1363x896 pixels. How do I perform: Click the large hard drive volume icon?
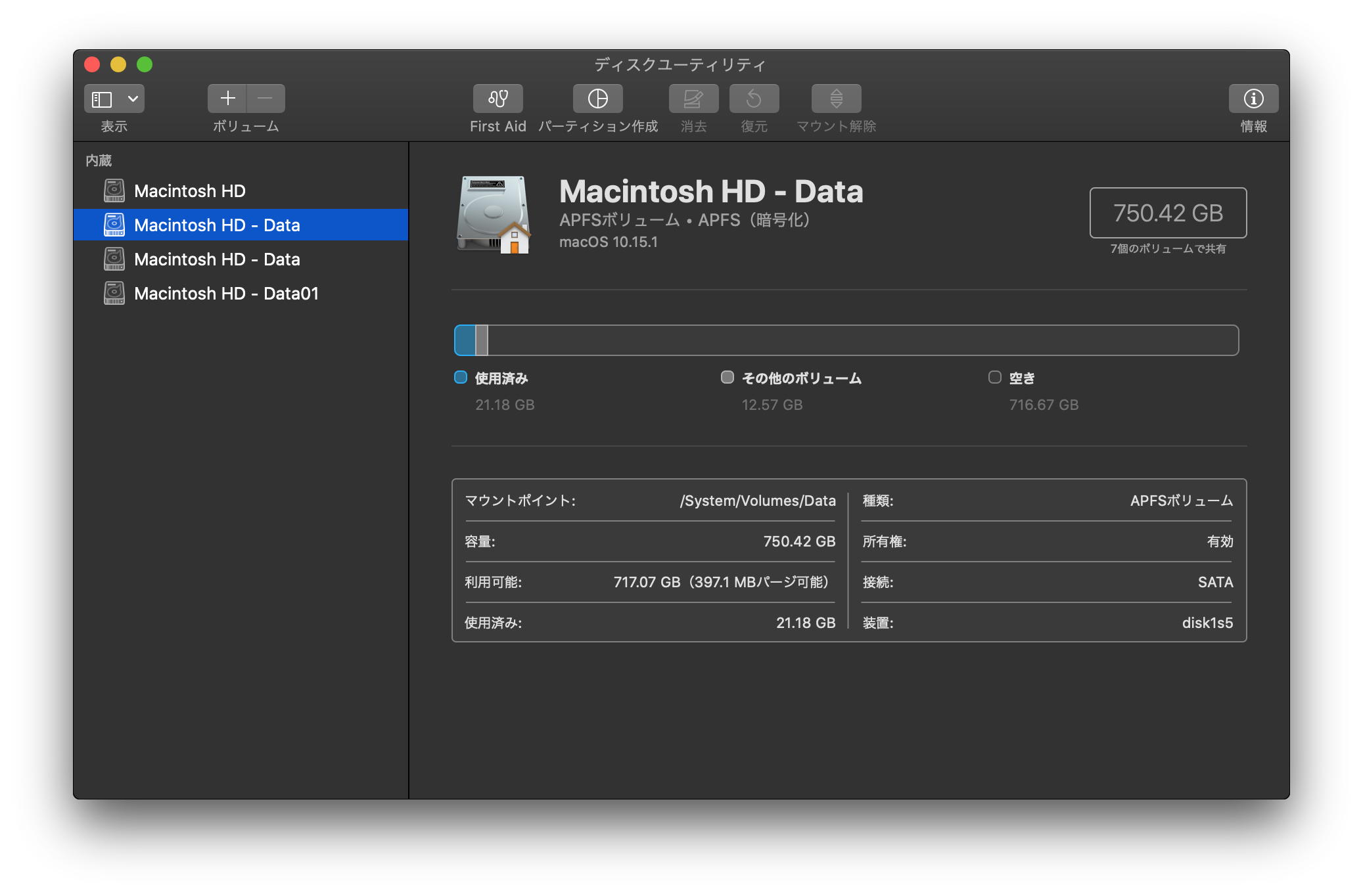point(494,214)
